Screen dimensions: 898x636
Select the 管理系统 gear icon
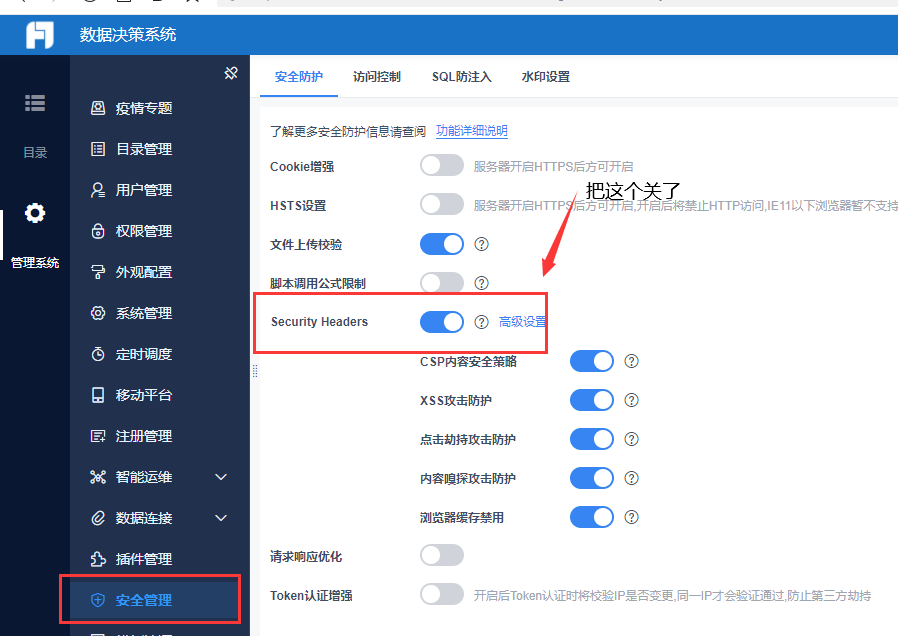click(35, 213)
